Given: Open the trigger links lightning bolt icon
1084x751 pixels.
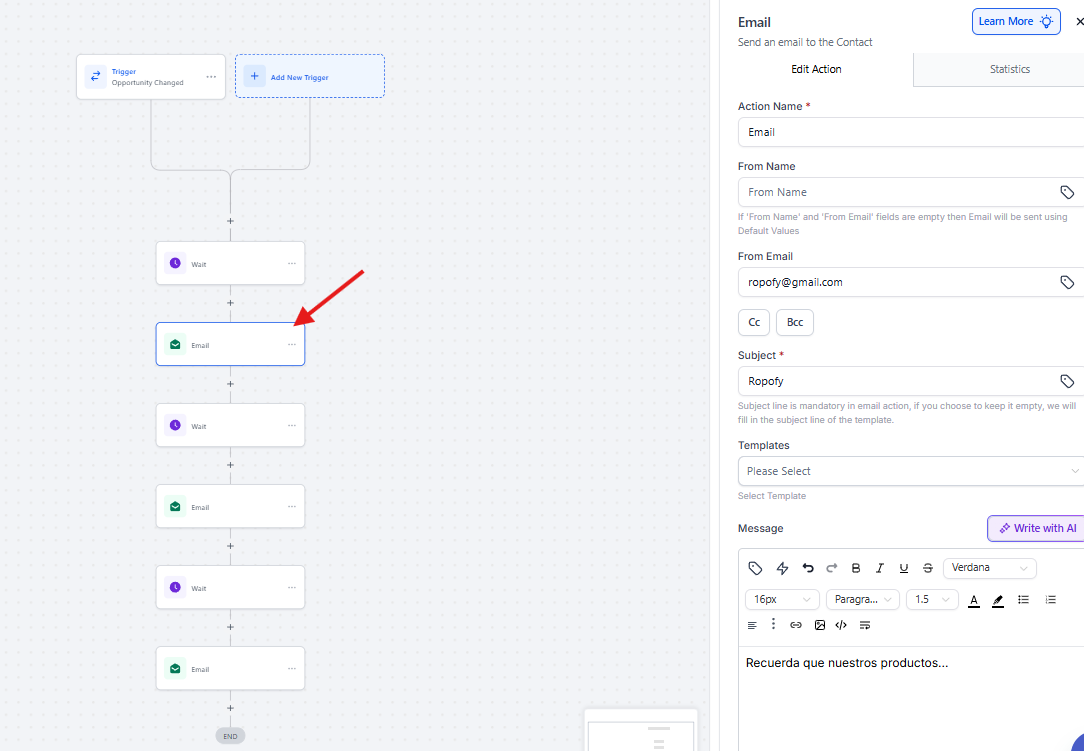Looking at the screenshot, I should [782, 568].
